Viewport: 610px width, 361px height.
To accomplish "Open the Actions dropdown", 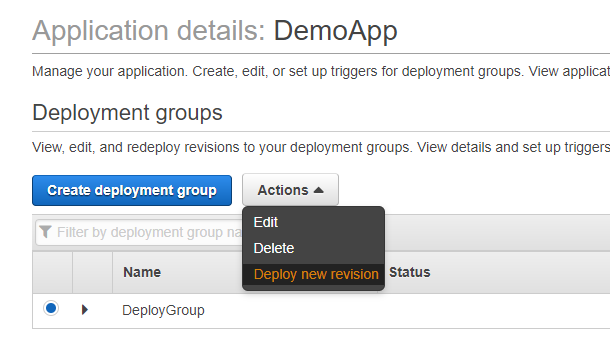I will 290,190.
